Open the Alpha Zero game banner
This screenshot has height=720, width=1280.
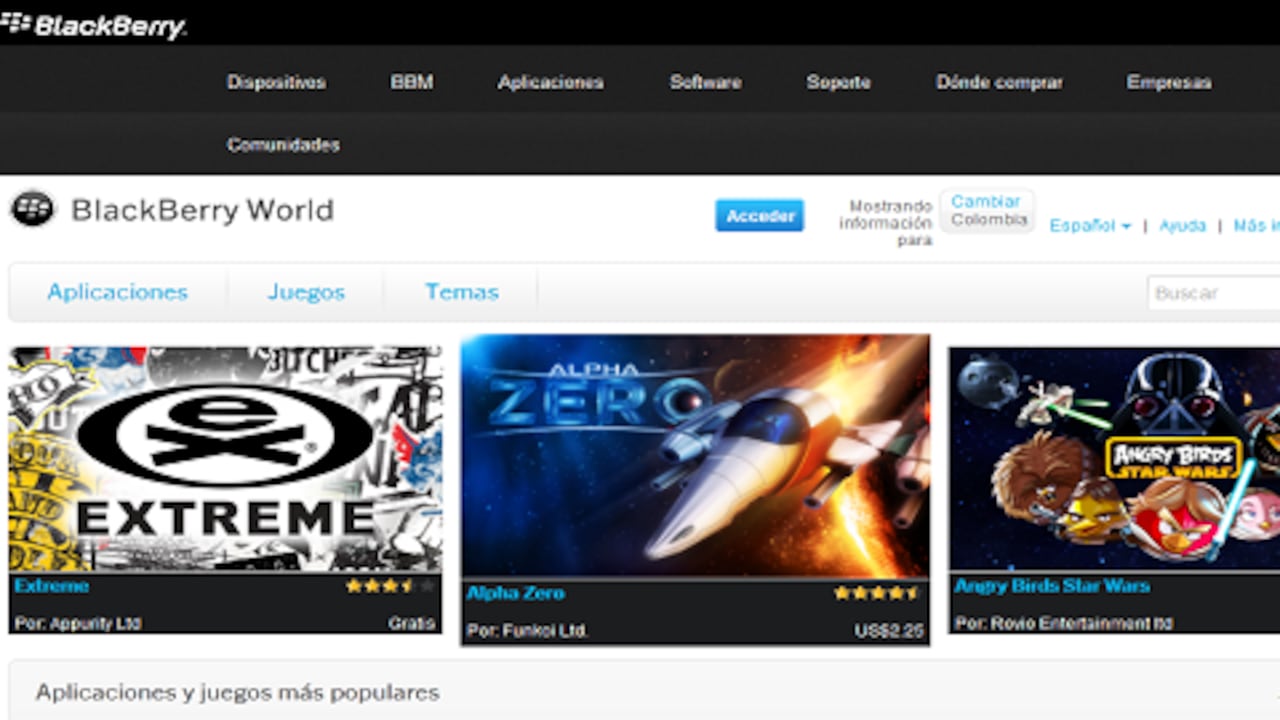tap(695, 455)
